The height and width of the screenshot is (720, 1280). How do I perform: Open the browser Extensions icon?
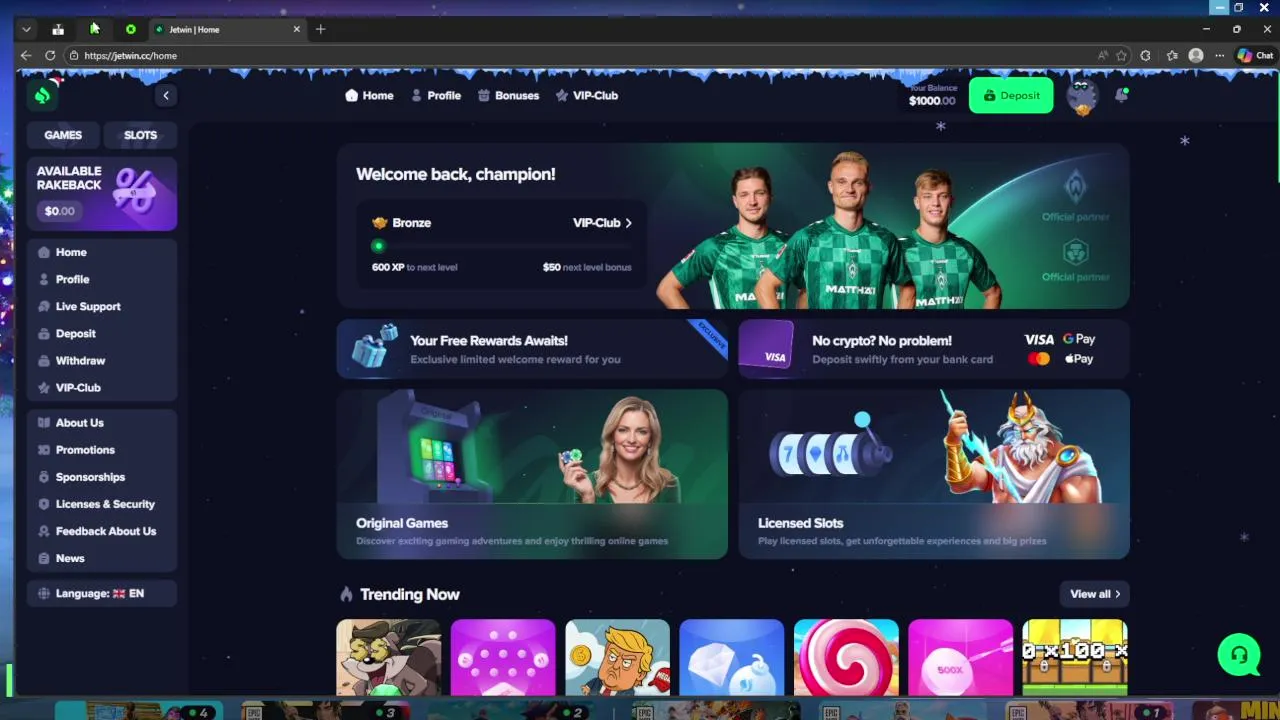1146,56
